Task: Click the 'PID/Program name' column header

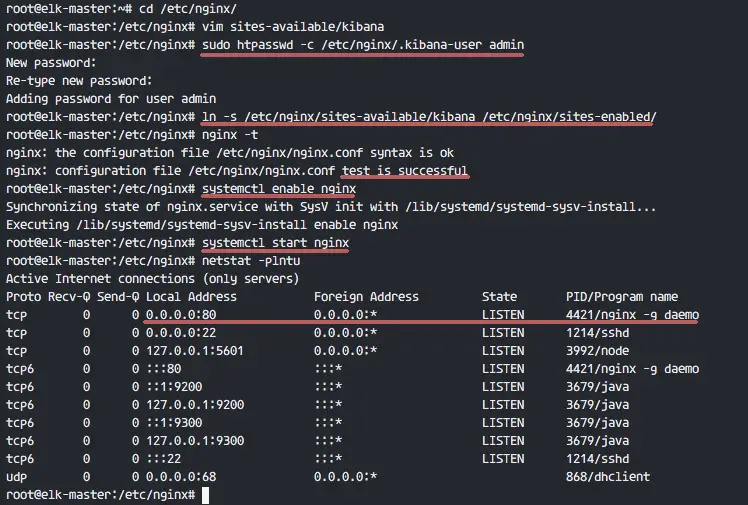Action: click(x=622, y=297)
